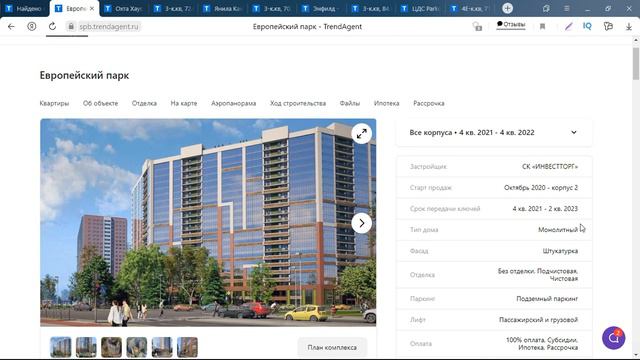
Task: Click the tab manager icon in the title bar
Action: 546,8
